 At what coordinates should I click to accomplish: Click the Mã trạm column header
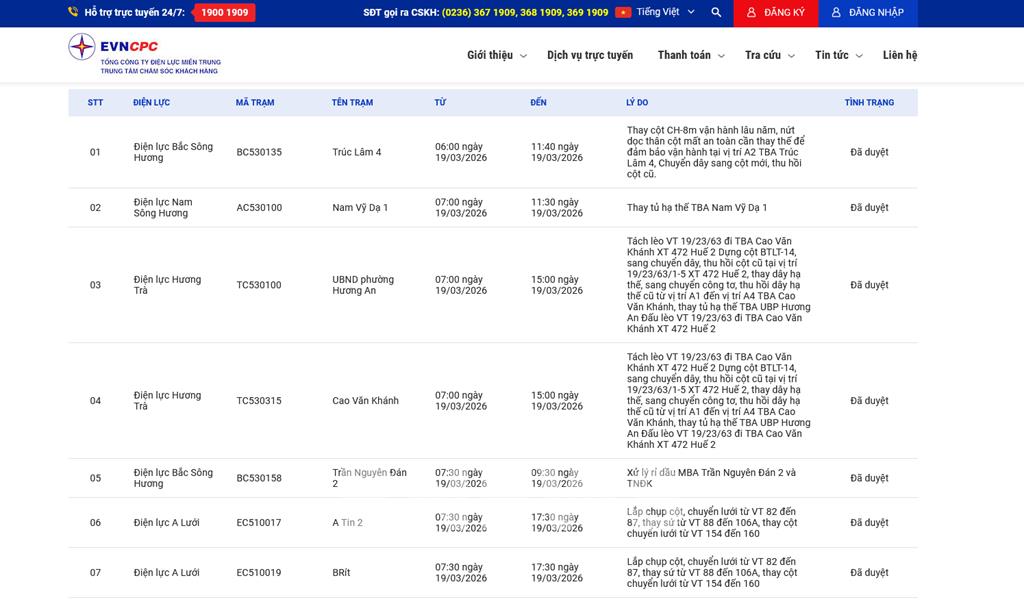(255, 103)
